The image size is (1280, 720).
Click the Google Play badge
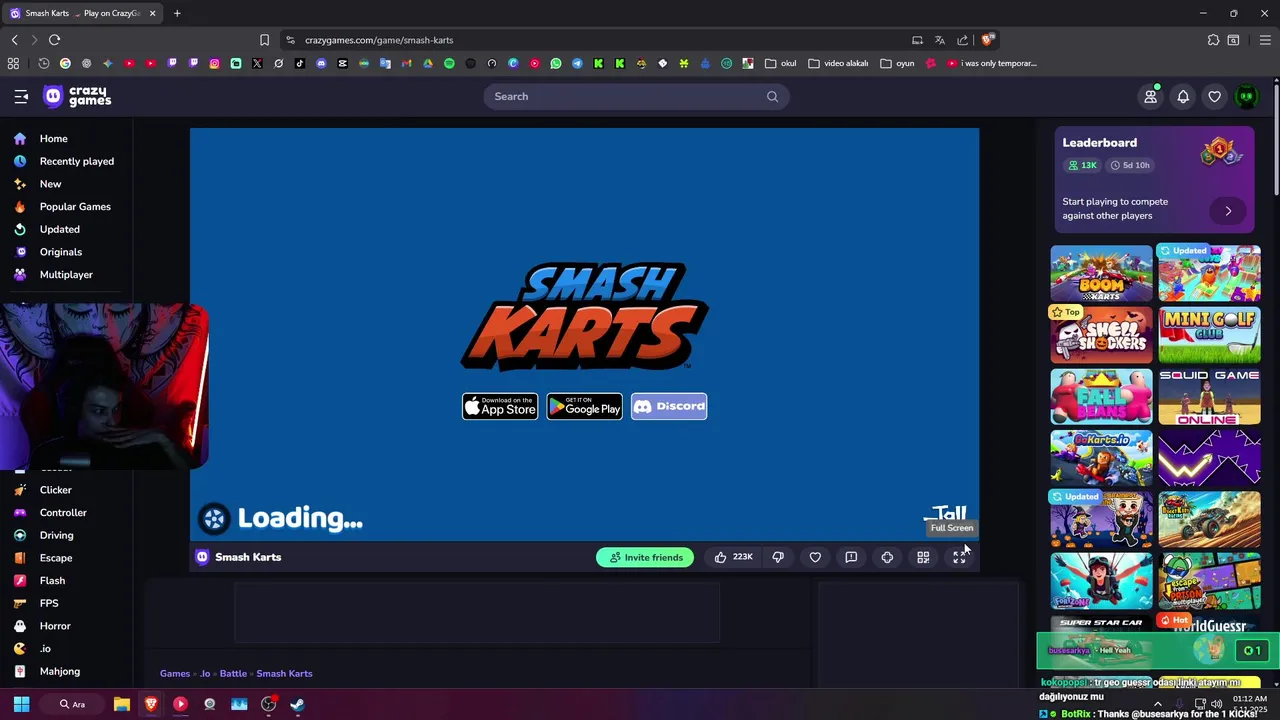pos(584,406)
